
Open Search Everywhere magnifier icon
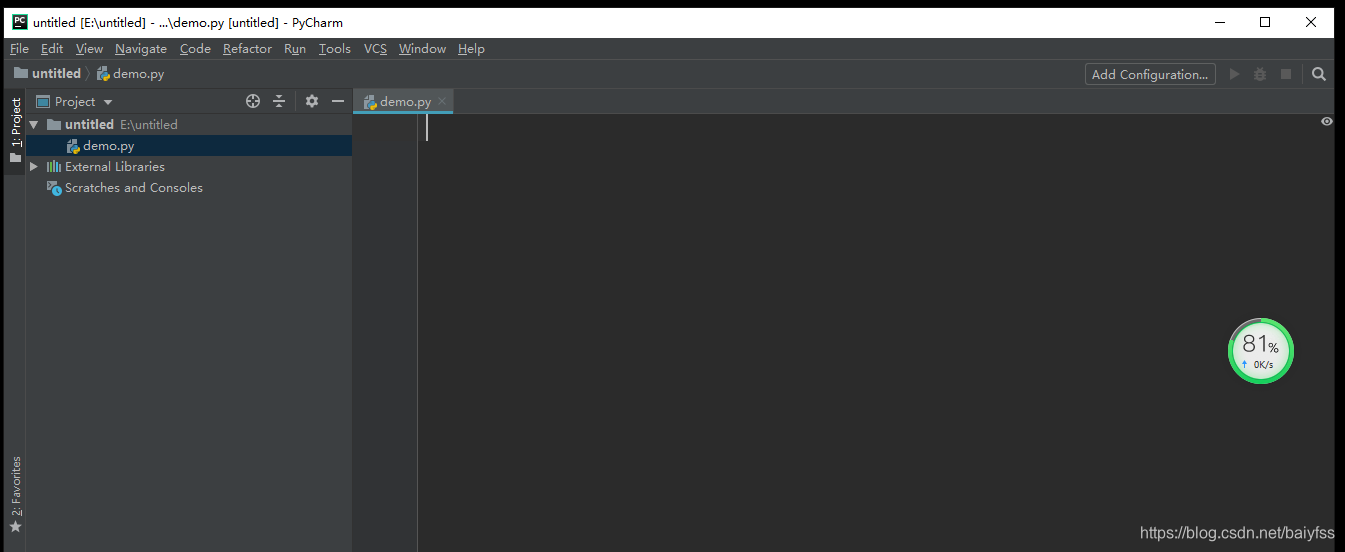[1319, 74]
